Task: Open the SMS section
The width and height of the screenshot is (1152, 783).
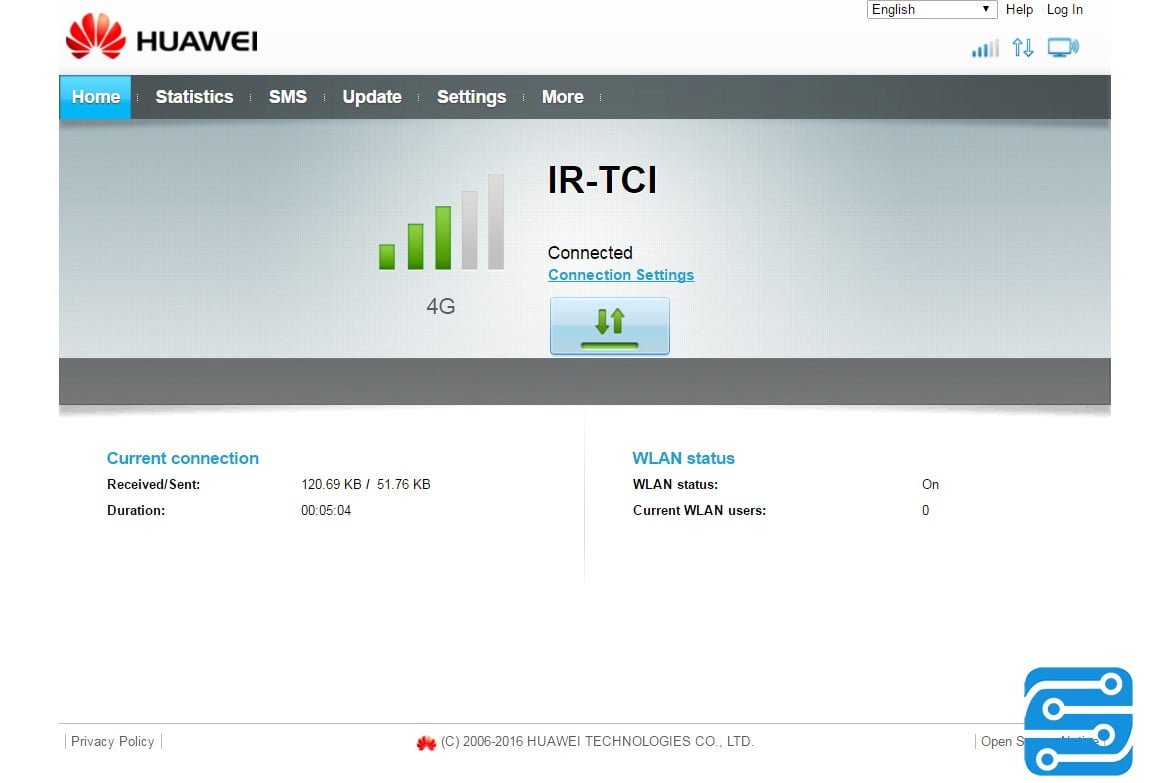Action: tap(287, 96)
